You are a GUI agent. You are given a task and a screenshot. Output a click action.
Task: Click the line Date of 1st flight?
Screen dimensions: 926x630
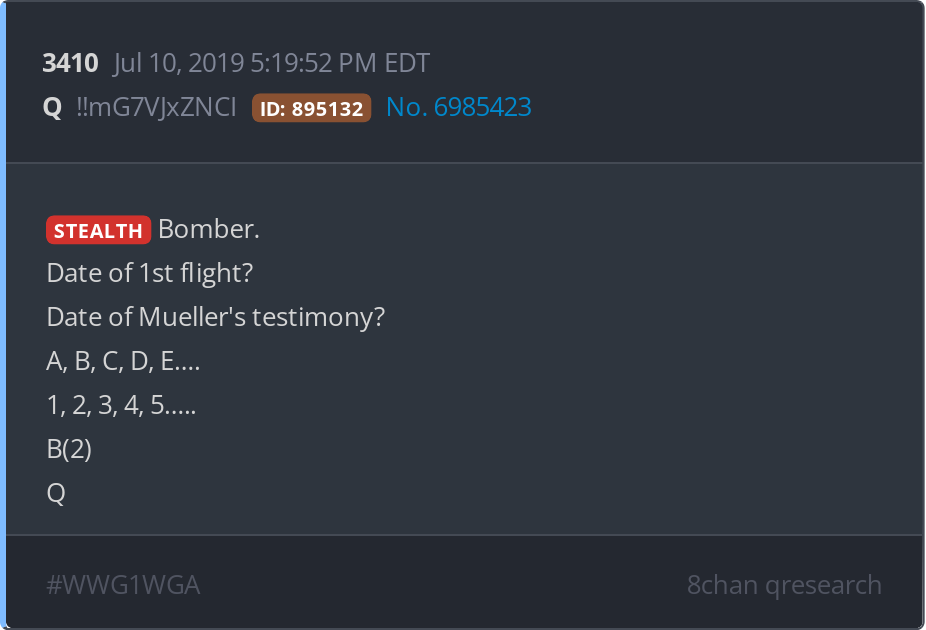click(x=149, y=273)
